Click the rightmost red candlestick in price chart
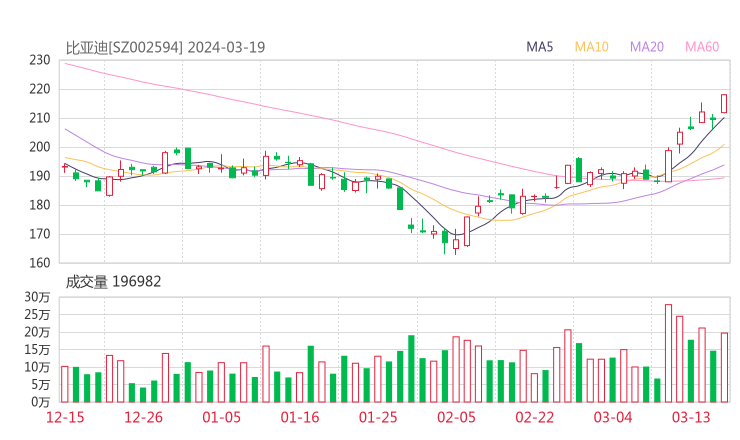Image resolution: width=740 pixels, height=440 pixels. (x=724, y=103)
